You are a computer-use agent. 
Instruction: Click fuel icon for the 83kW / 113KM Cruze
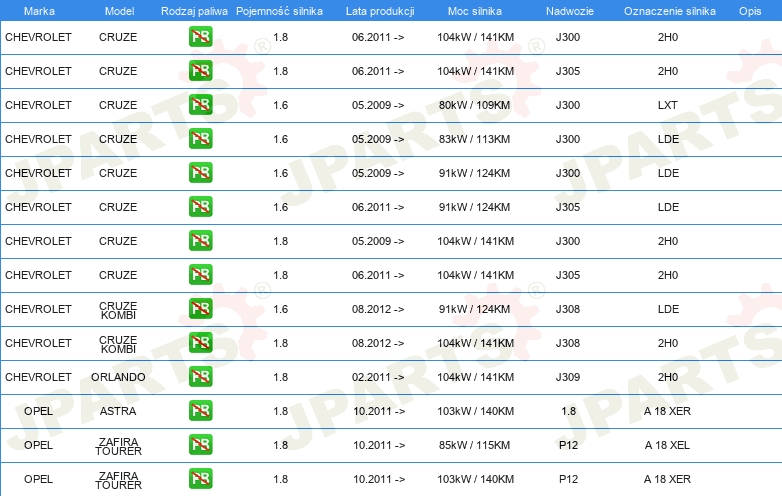click(201, 139)
